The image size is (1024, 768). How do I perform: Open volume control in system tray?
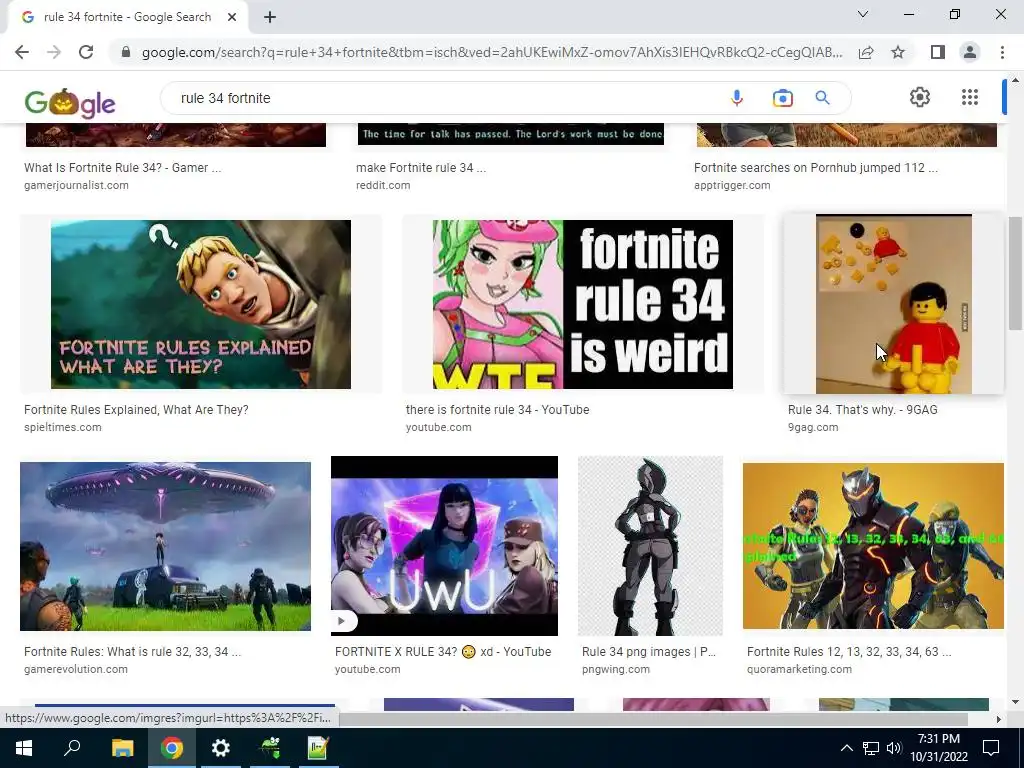point(894,748)
